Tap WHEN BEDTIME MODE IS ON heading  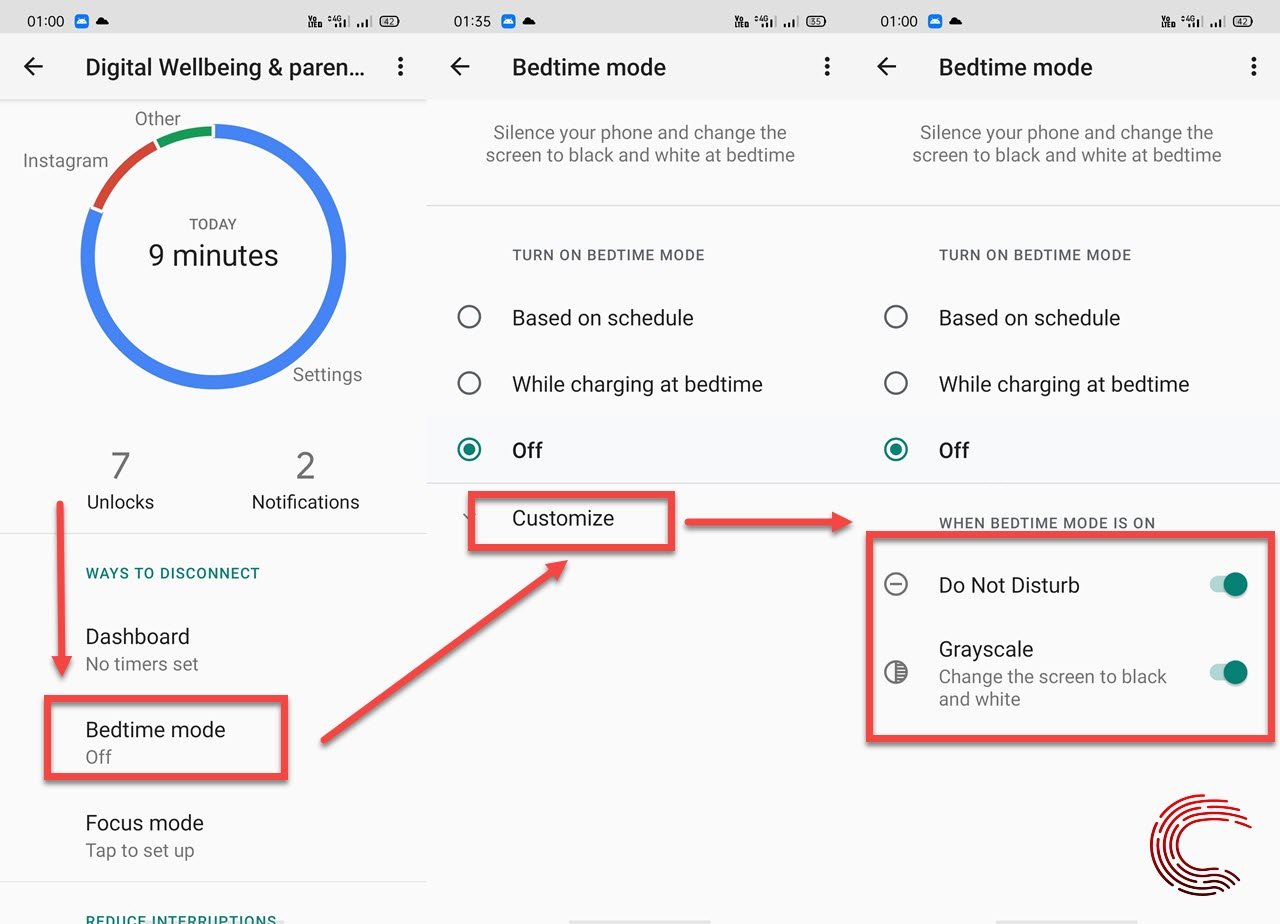click(1047, 523)
